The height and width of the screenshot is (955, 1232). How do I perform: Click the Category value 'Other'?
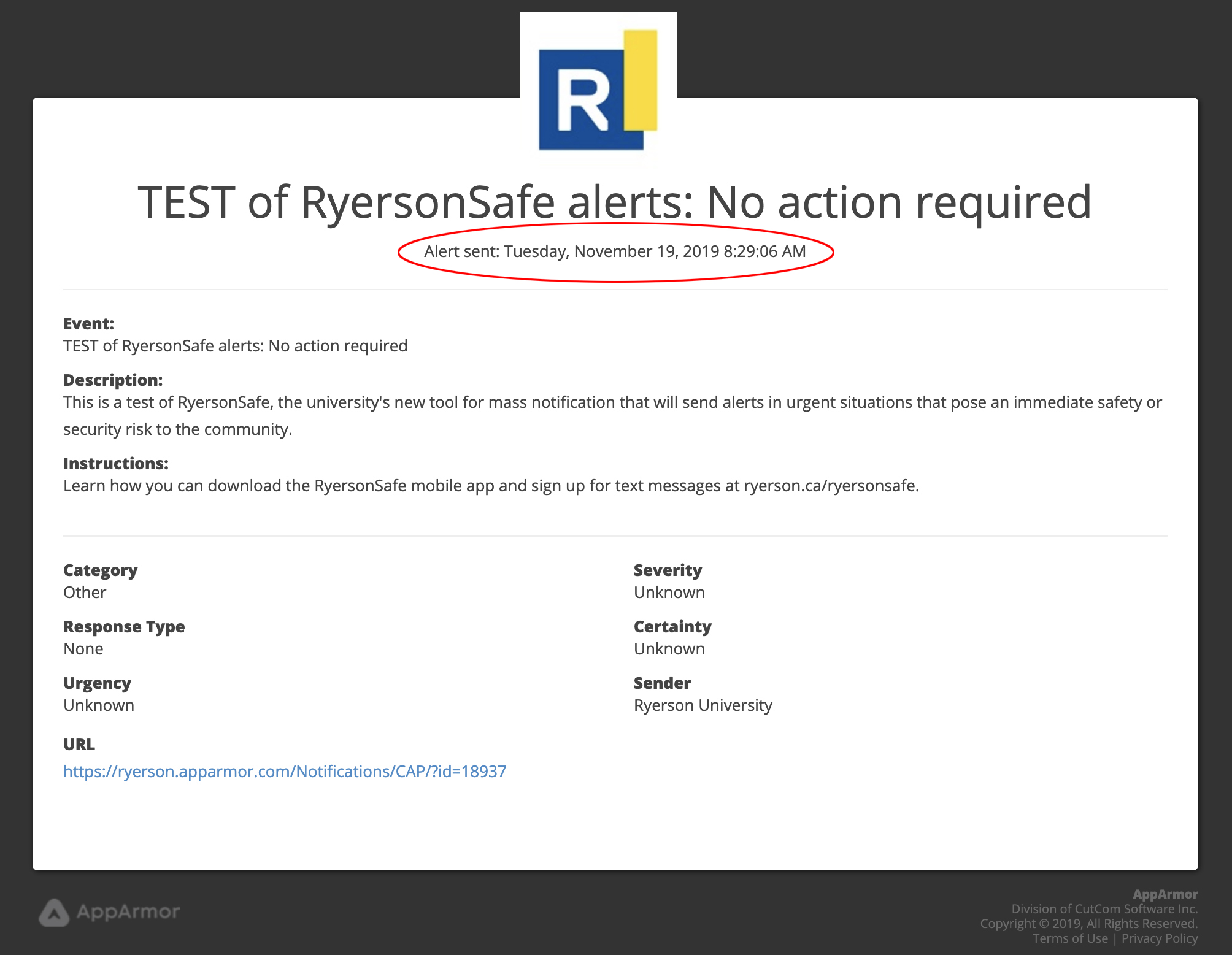point(84,592)
